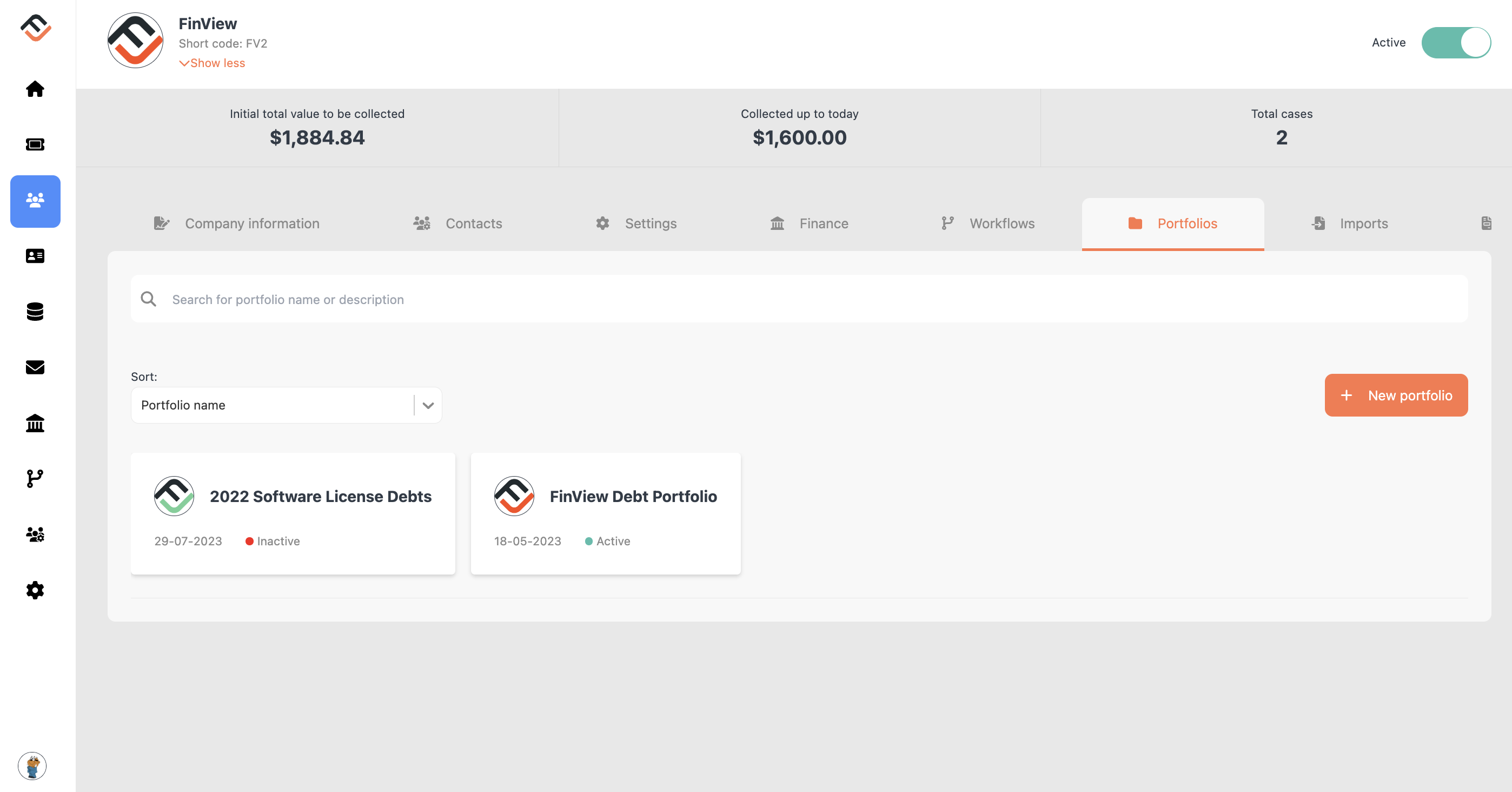Click the FinView company logo in header

pos(136,41)
